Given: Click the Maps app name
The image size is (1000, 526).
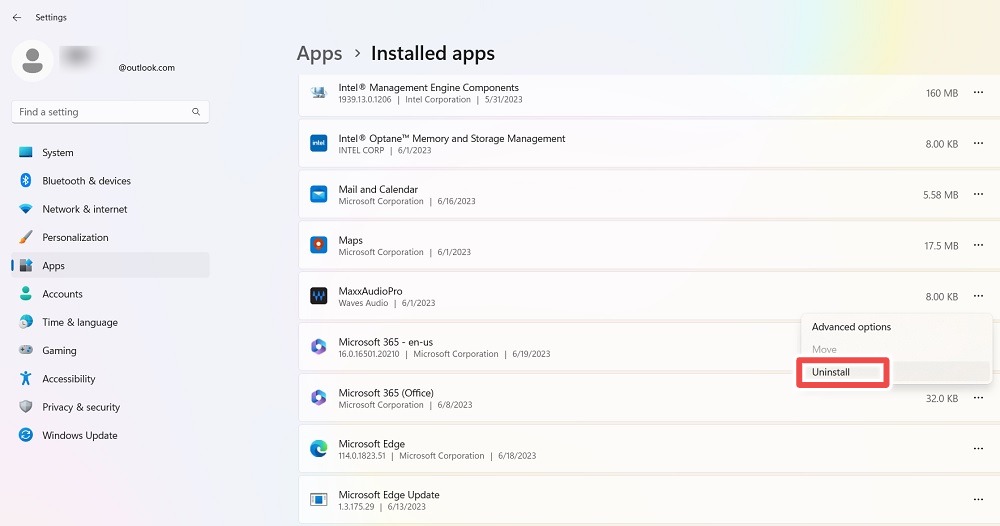Looking at the screenshot, I should (351, 240).
